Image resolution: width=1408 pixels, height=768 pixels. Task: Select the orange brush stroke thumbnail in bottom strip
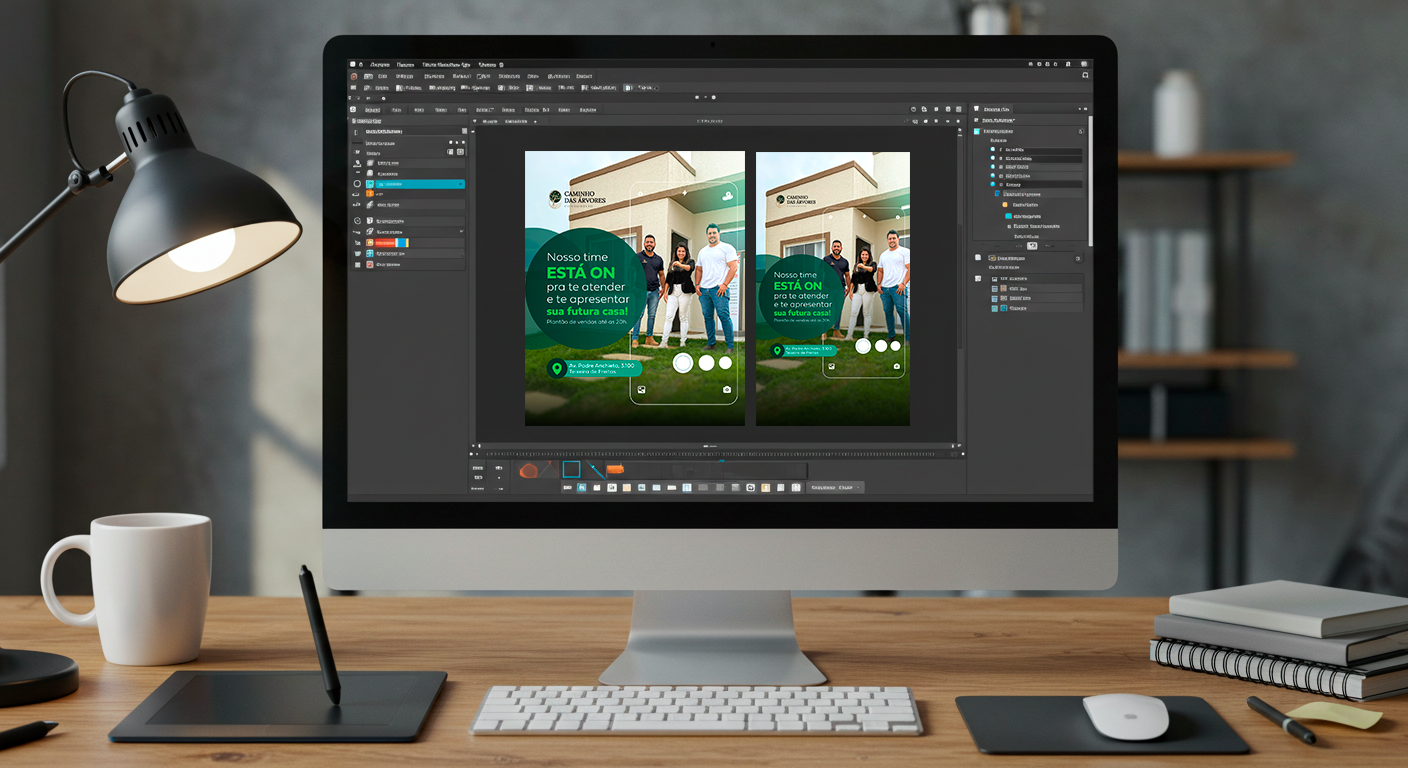coord(615,469)
